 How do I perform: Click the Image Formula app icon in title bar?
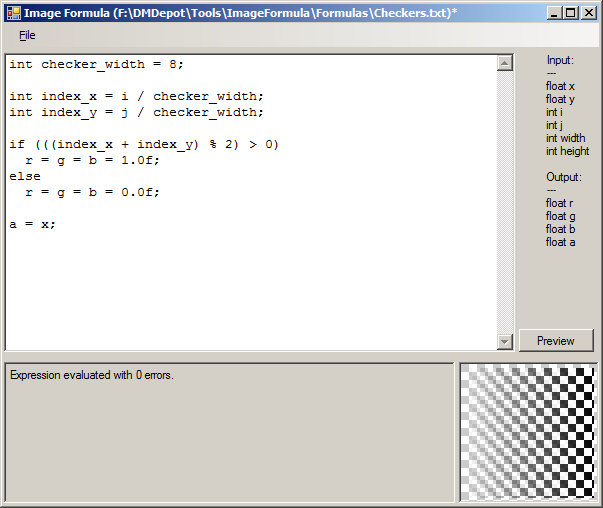pyautogui.click(x=13, y=13)
